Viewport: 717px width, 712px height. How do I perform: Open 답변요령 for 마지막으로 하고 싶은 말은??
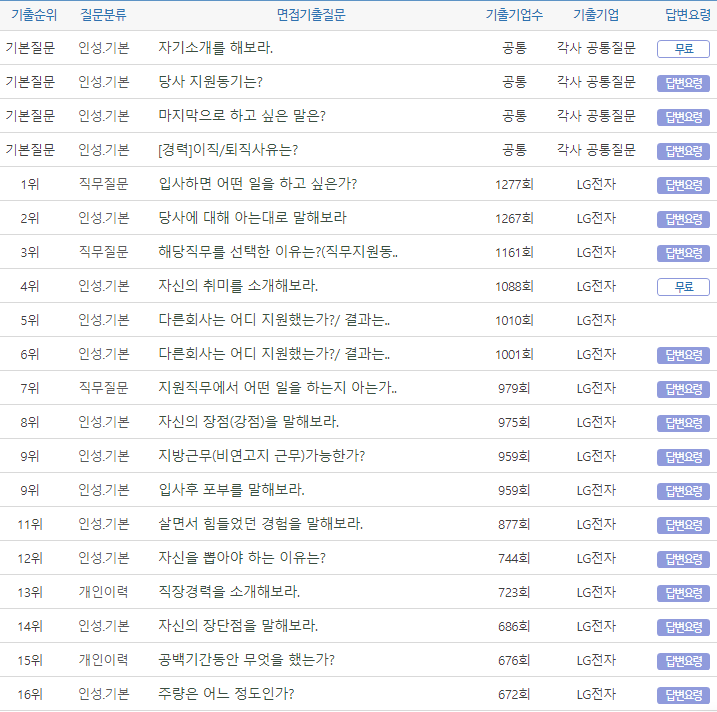point(683,117)
